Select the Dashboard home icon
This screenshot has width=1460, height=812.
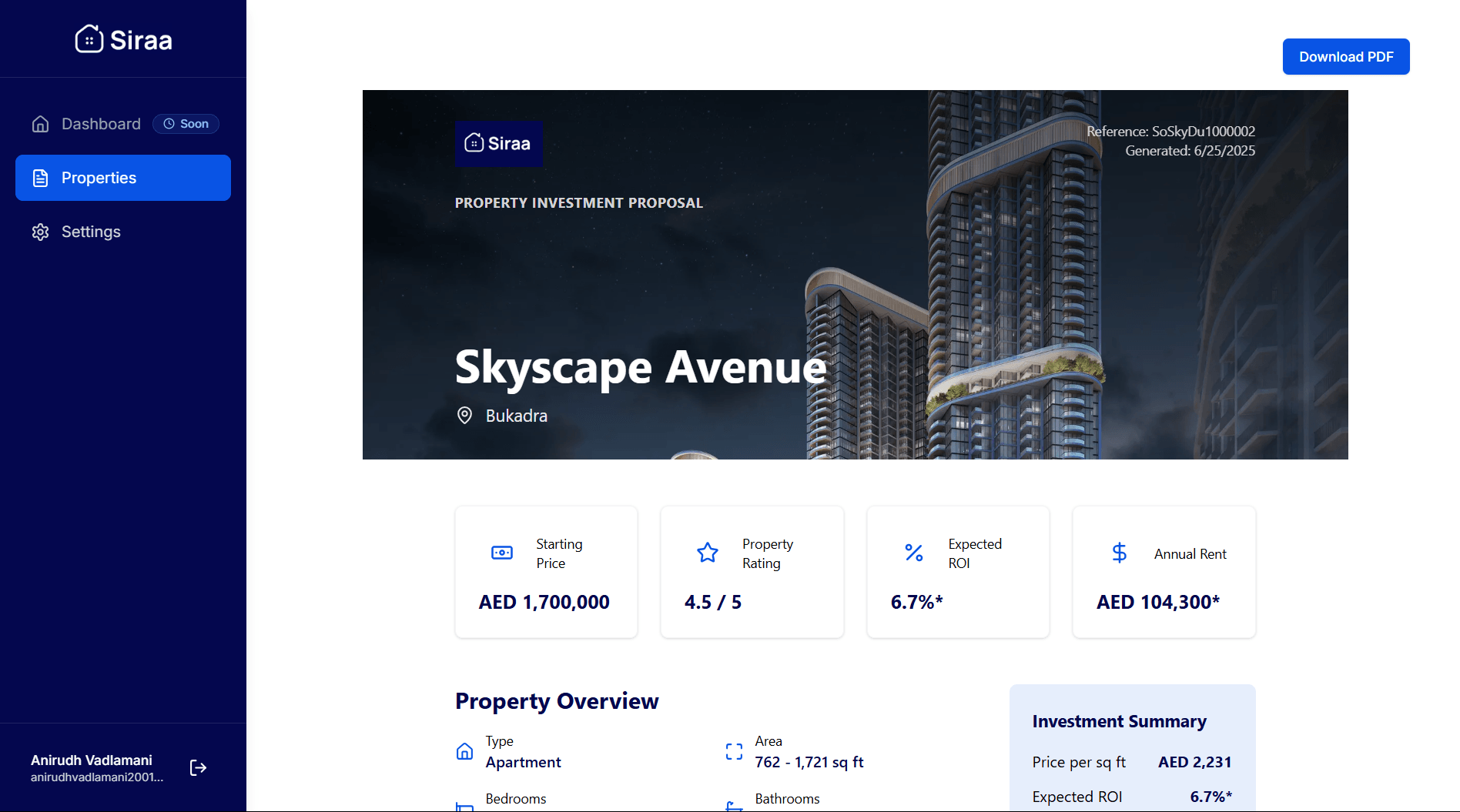click(40, 124)
